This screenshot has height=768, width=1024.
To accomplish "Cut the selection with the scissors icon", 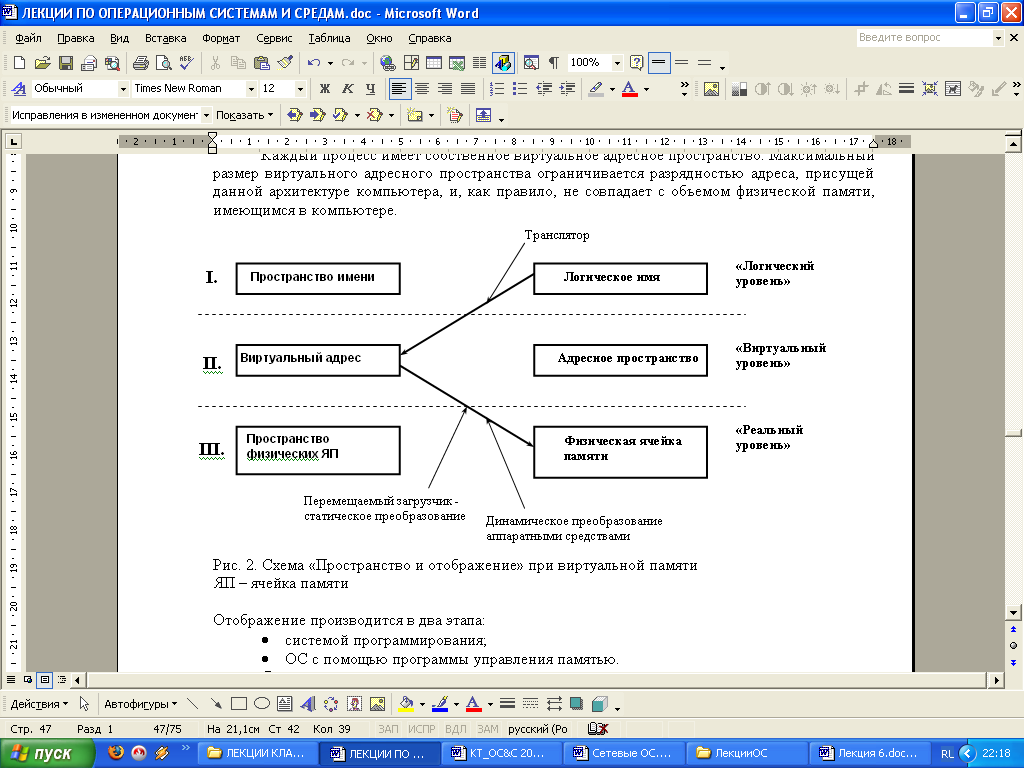I will tap(215, 63).
